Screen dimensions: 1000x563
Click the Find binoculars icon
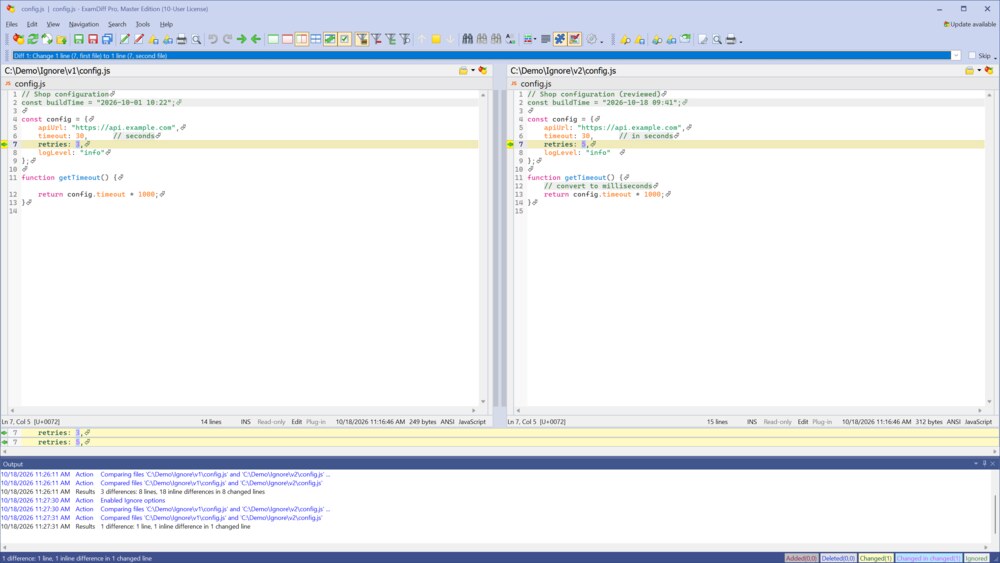tap(467, 40)
